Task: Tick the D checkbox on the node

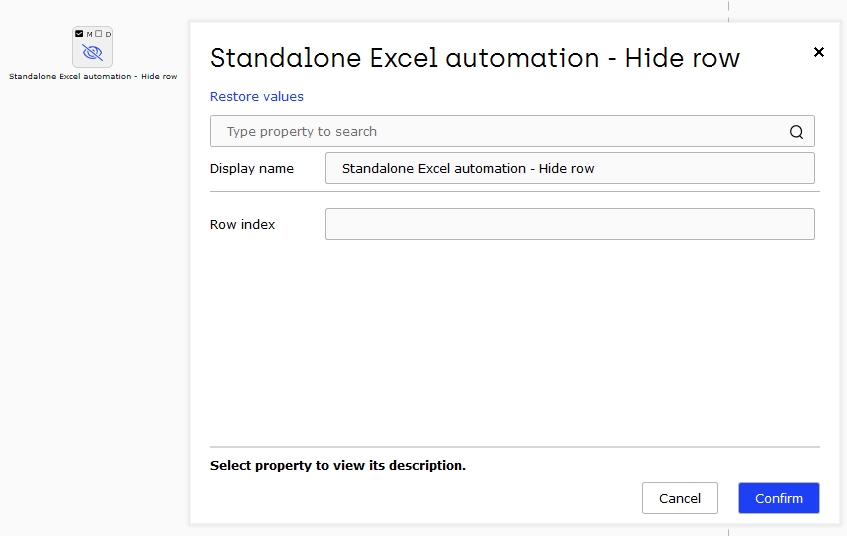Action: point(98,34)
